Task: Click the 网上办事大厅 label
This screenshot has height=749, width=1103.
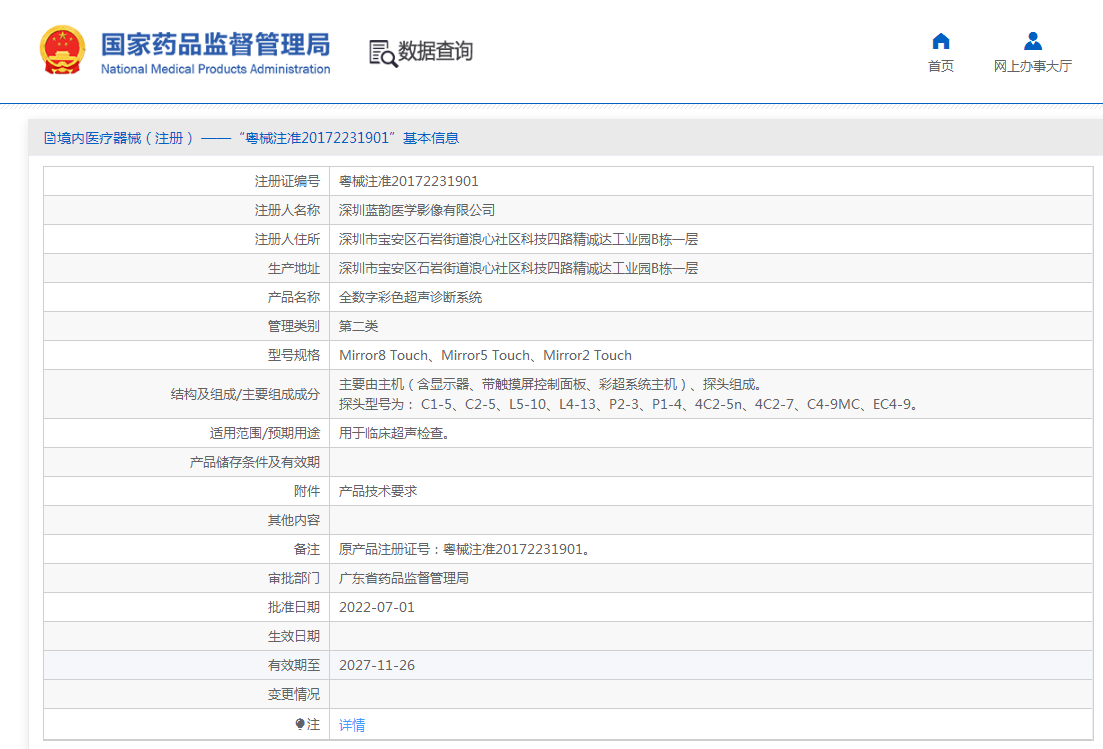Action: pyautogui.click(x=1033, y=66)
